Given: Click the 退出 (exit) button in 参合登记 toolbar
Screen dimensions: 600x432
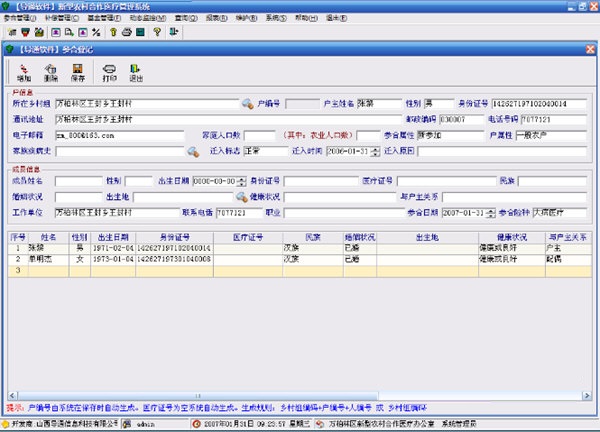Looking at the screenshot, I should point(136,73).
